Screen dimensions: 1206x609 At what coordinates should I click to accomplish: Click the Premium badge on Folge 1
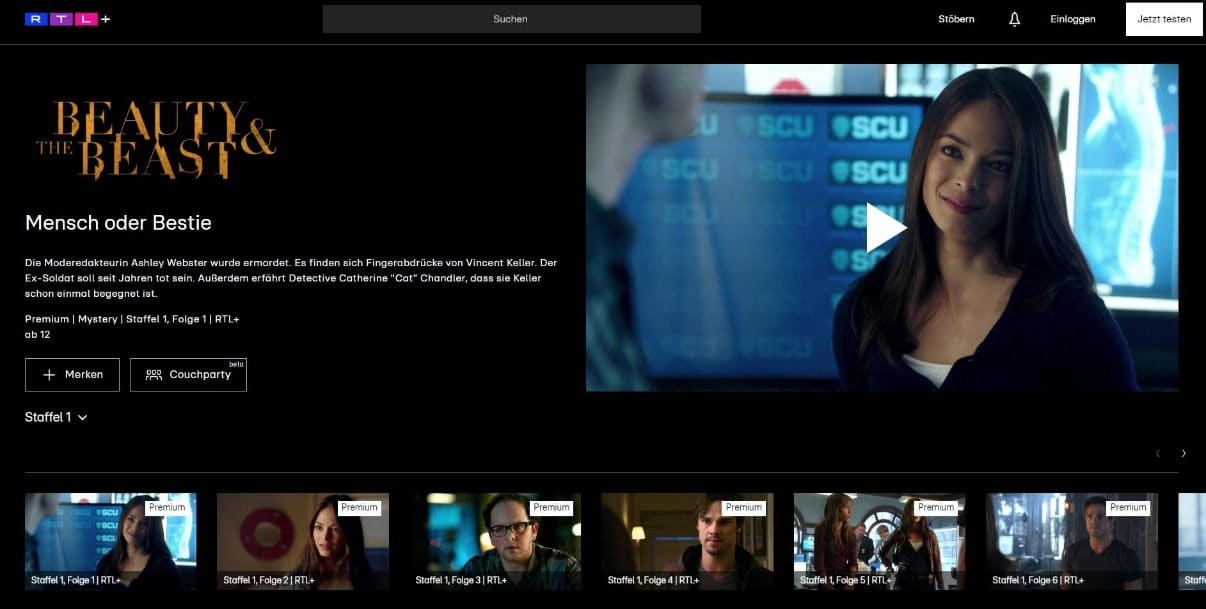coord(167,507)
